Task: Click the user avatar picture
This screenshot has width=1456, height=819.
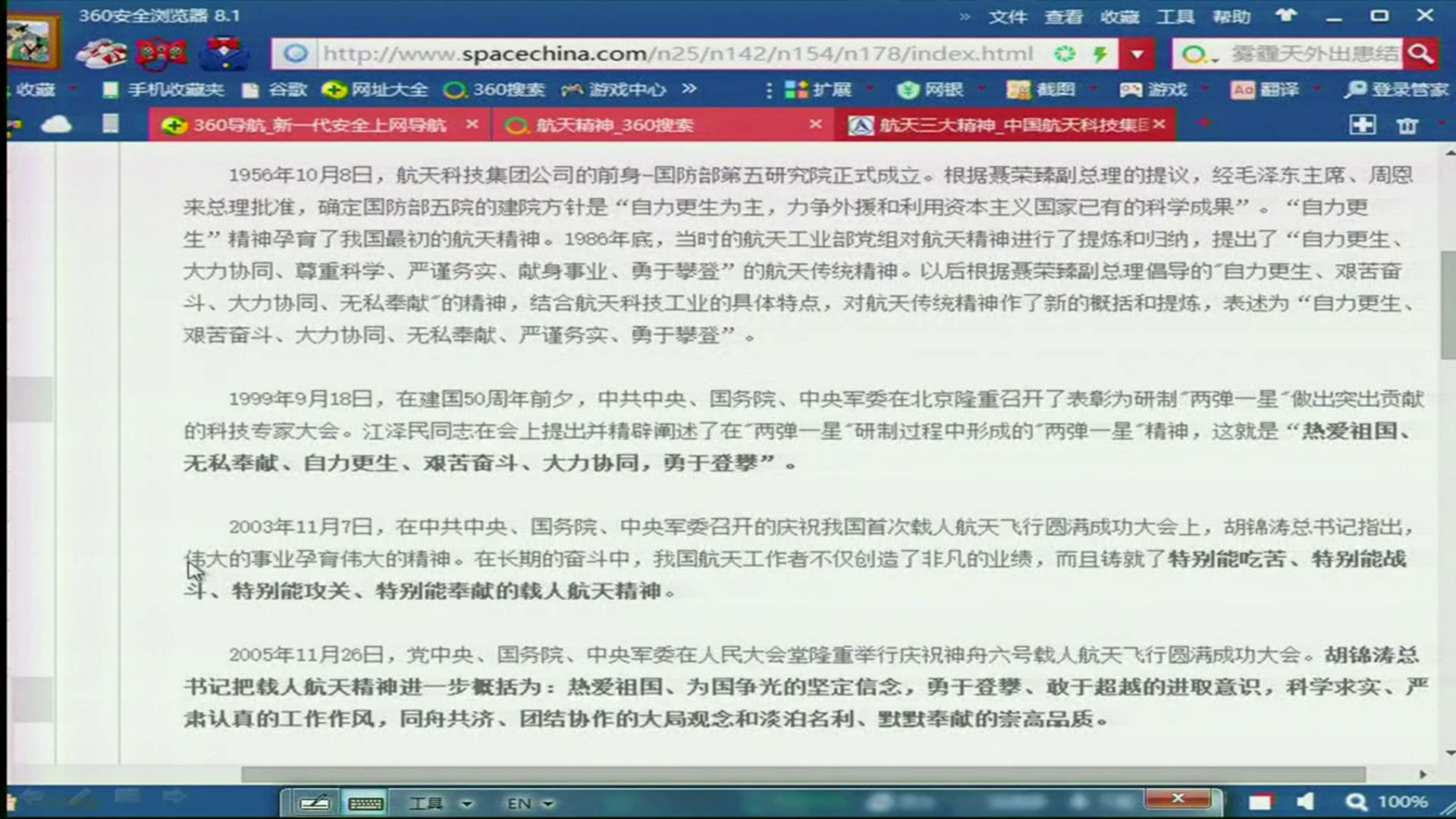Action: click(32, 39)
